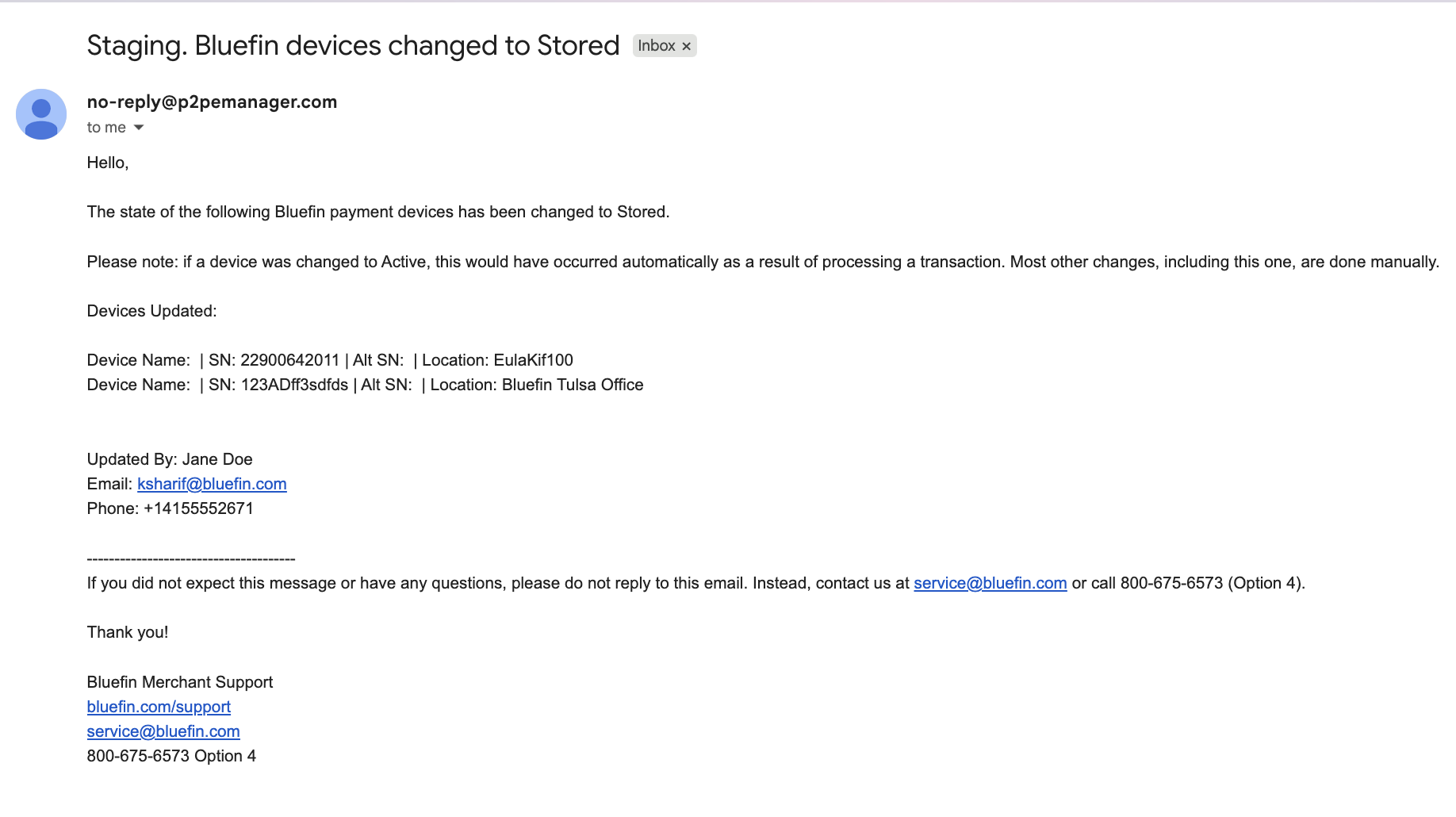Screen dimensions: 1456x817
Task: Click the 'to me' recipient text
Action: [x=106, y=128]
